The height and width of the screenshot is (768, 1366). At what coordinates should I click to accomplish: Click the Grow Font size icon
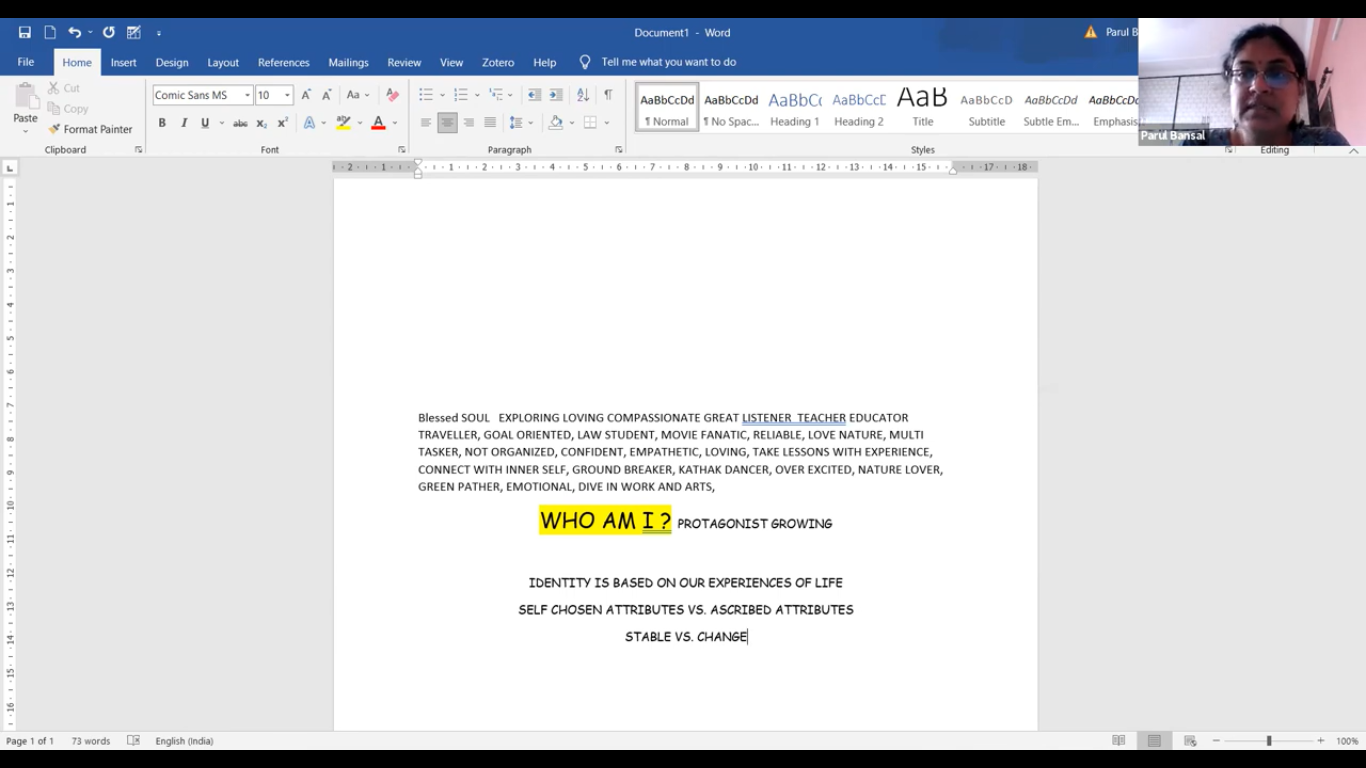pos(306,95)
